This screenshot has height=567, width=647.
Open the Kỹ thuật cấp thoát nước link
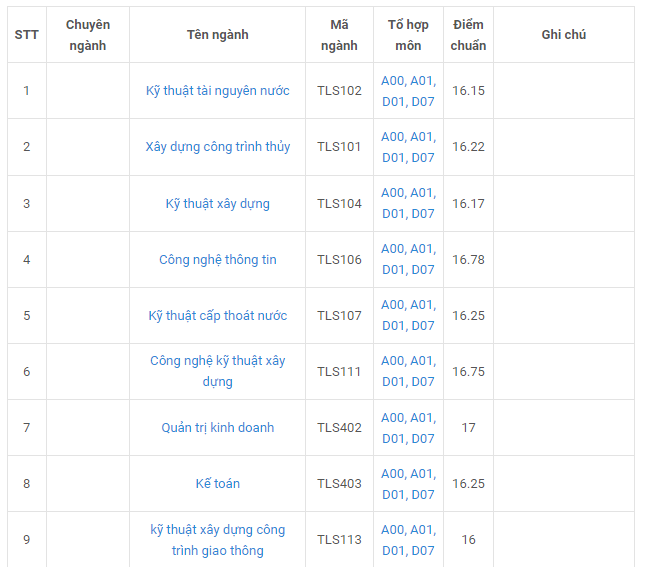point(217,316)
